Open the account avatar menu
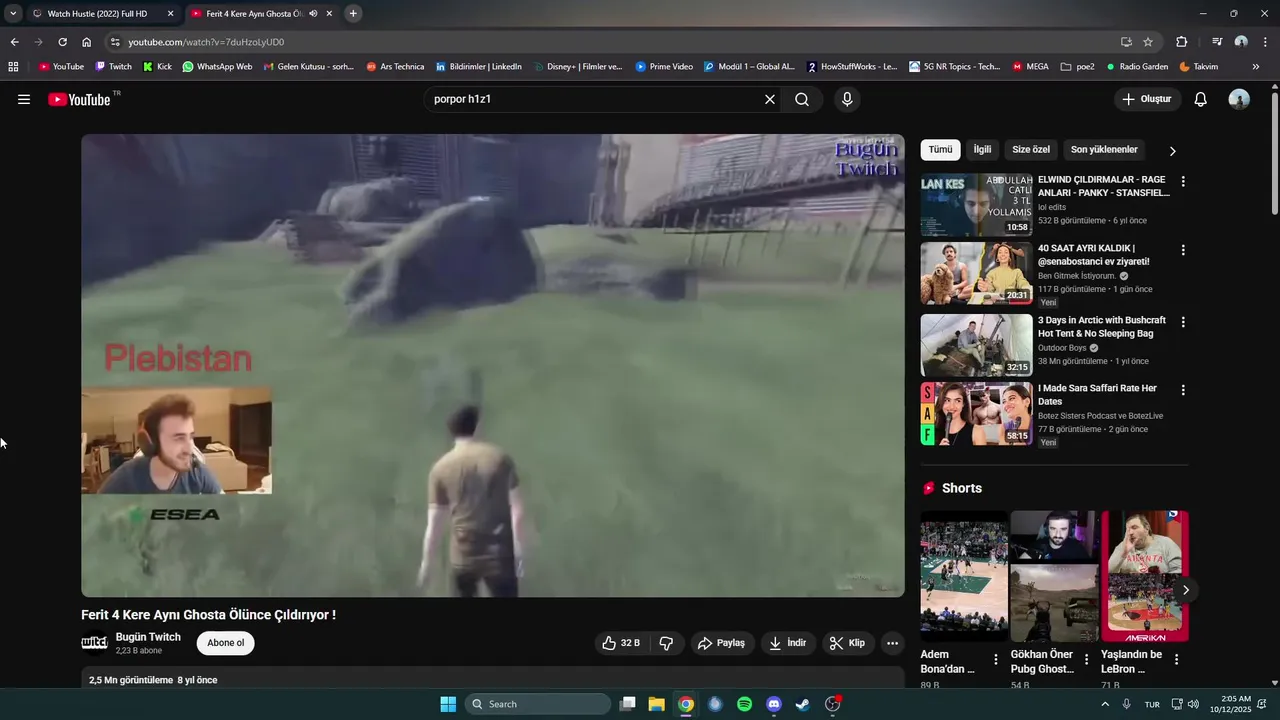The width and height of the screenshot is (1280, 720). (x=1239, y=99)
